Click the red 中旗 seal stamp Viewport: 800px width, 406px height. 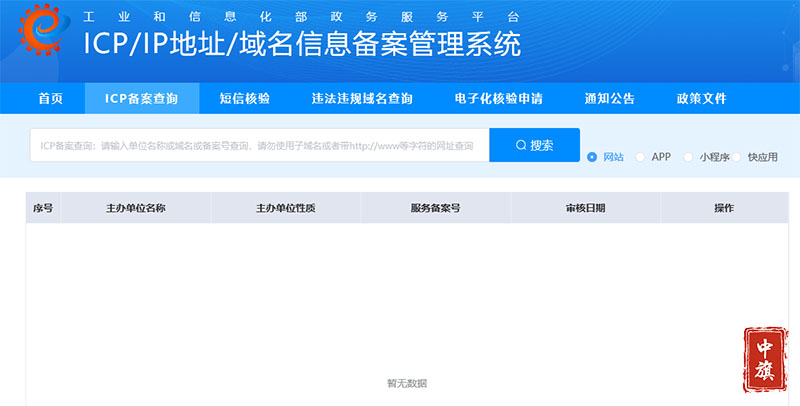[x=766, y=359]
